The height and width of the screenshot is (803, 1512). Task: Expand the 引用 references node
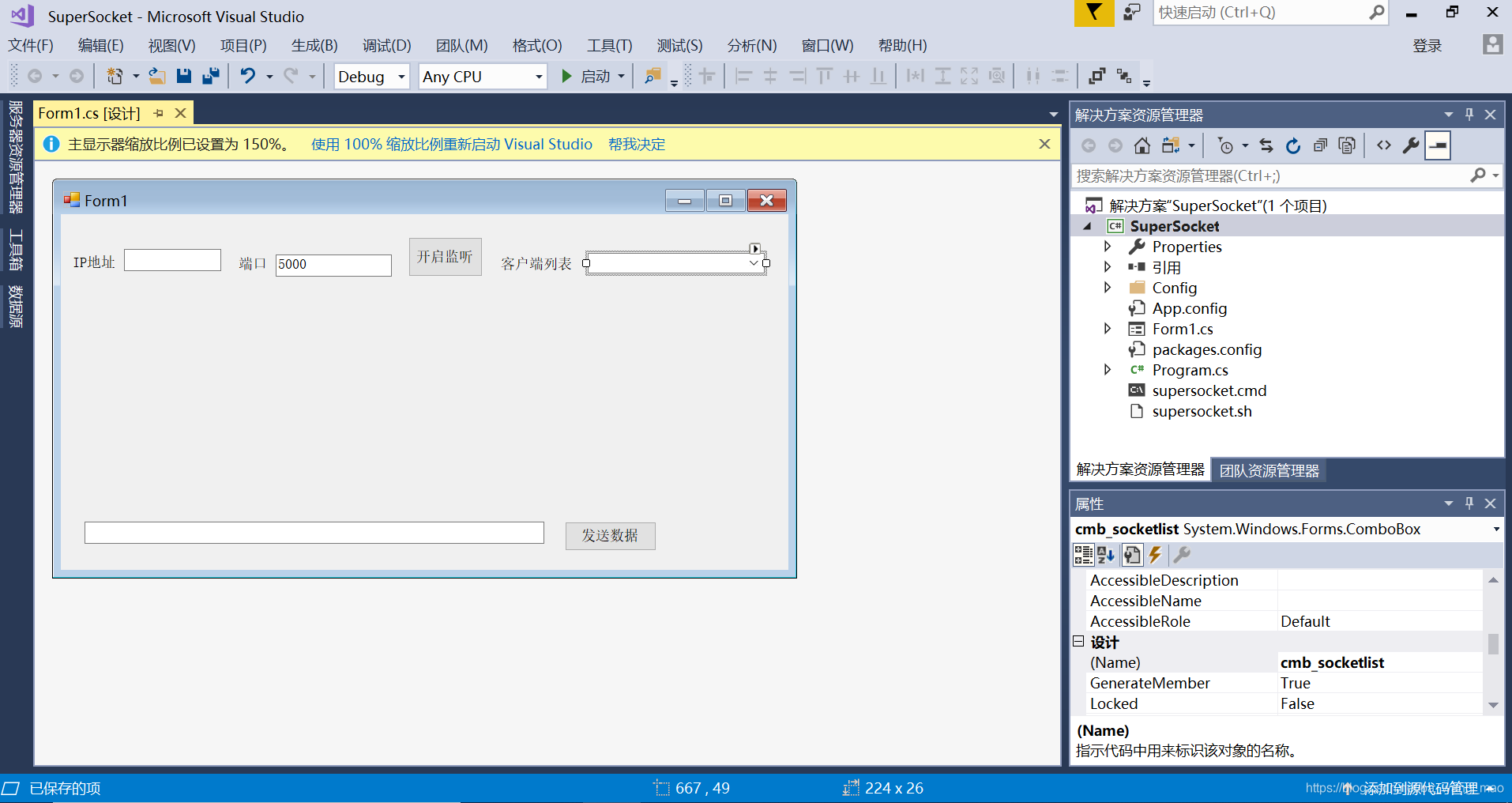(x=1108, y=267)
